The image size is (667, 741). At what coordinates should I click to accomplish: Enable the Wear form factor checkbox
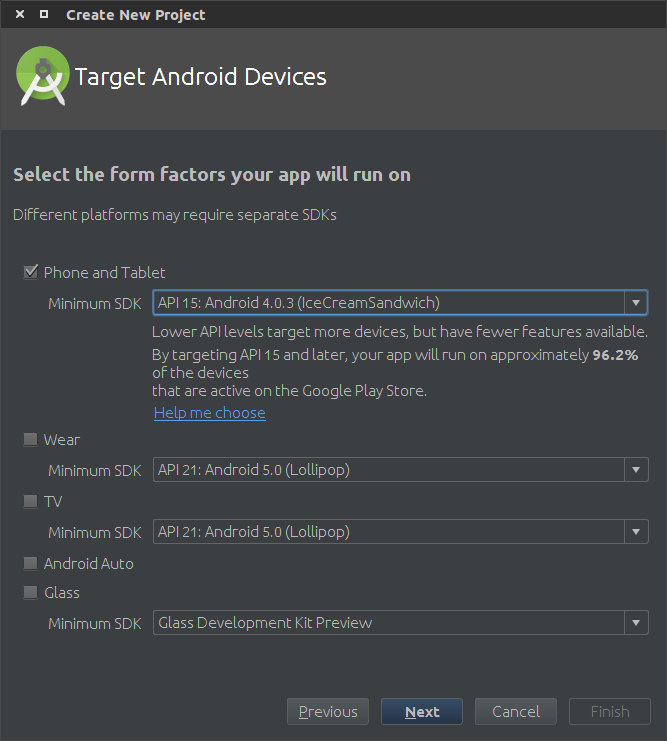pyautogui.click(x=31, y=439)
